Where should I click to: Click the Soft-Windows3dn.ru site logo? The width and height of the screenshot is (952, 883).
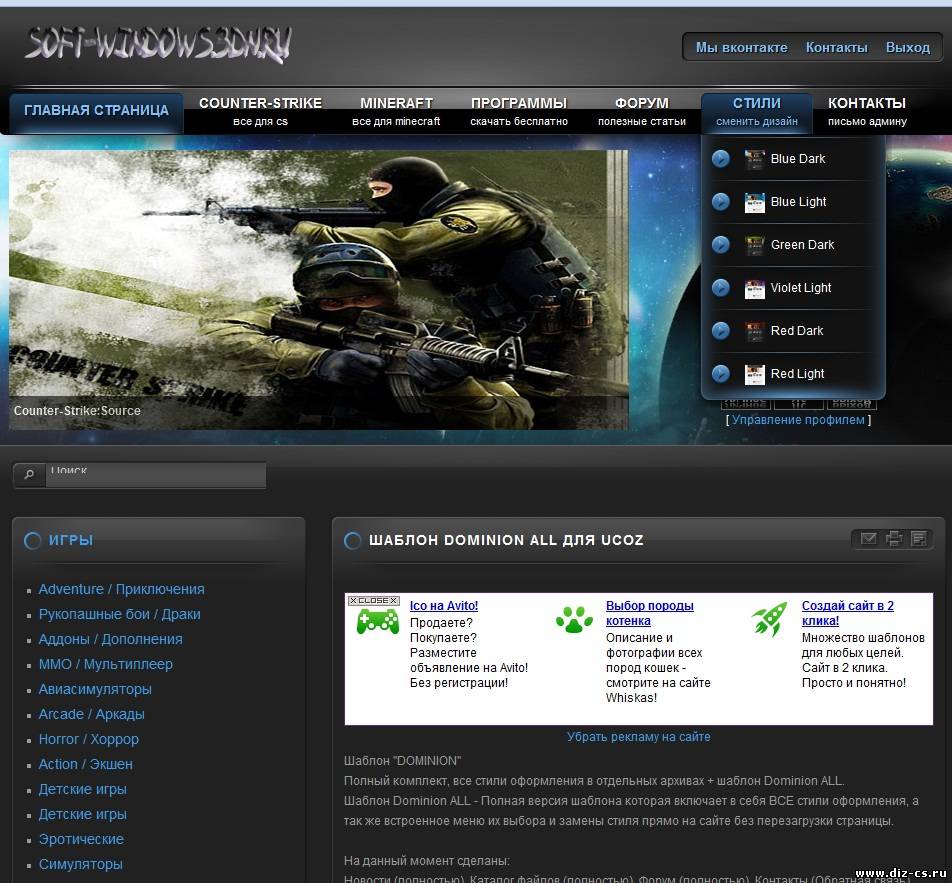click(x=158, y=44)
